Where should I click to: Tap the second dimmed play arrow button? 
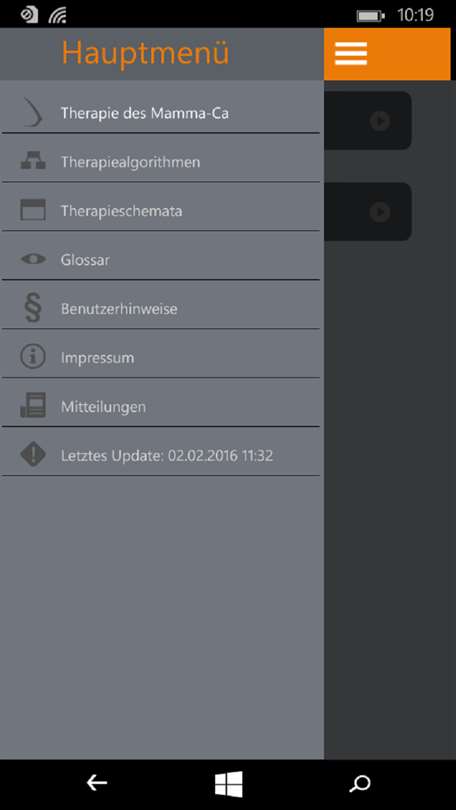point(380,212)
